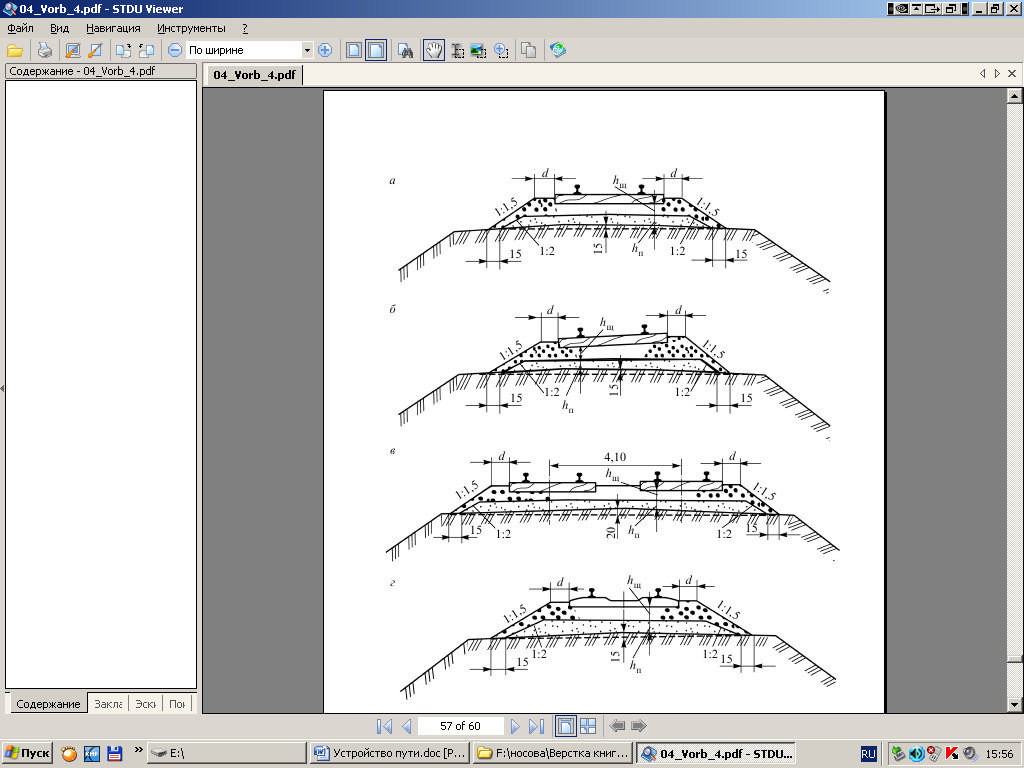The width and height of the screenshot is (1024, 768).
Task: Zoom out with the minus icon
Action: [174, 50]
